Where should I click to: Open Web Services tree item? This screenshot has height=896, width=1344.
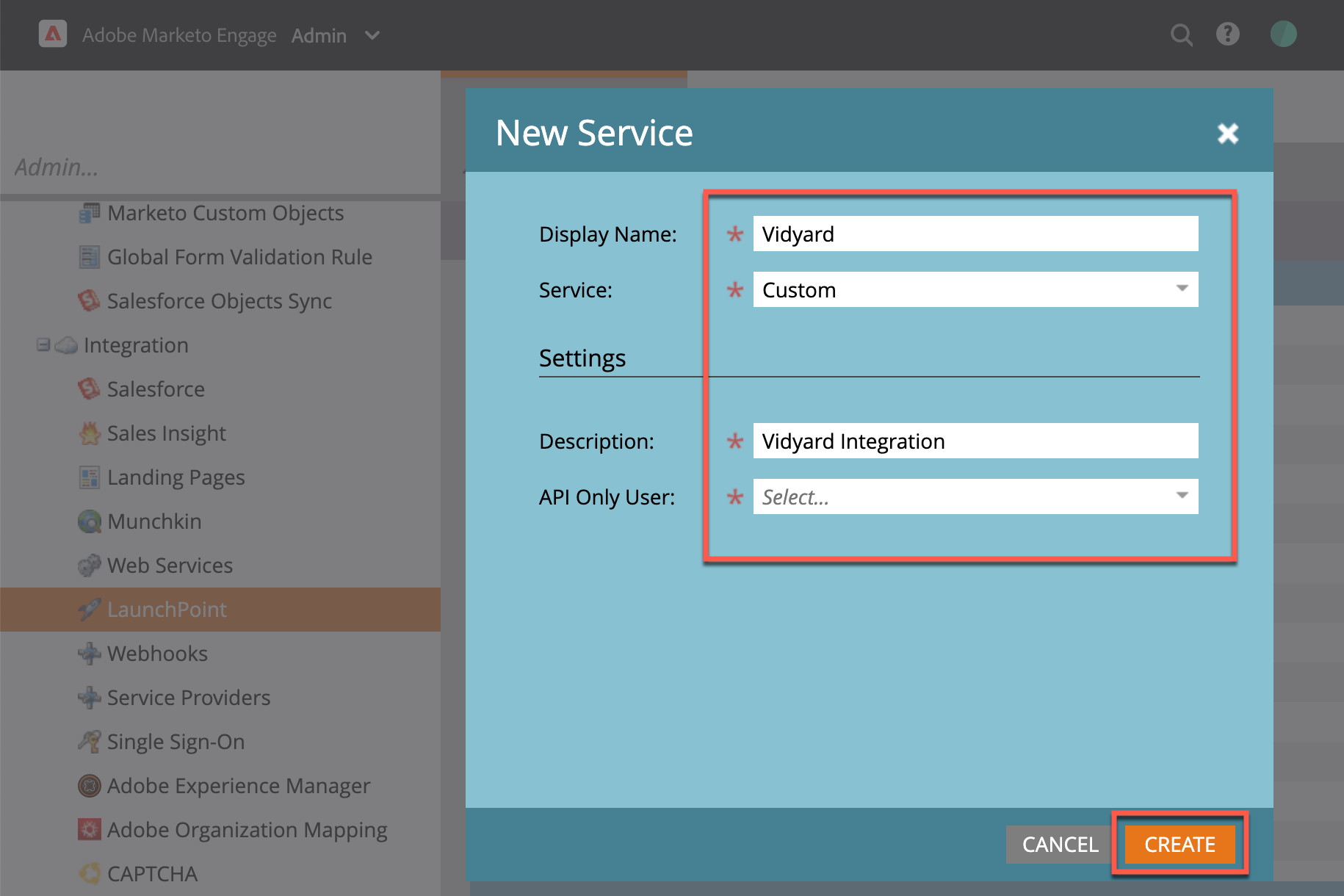tap(170, 566)
